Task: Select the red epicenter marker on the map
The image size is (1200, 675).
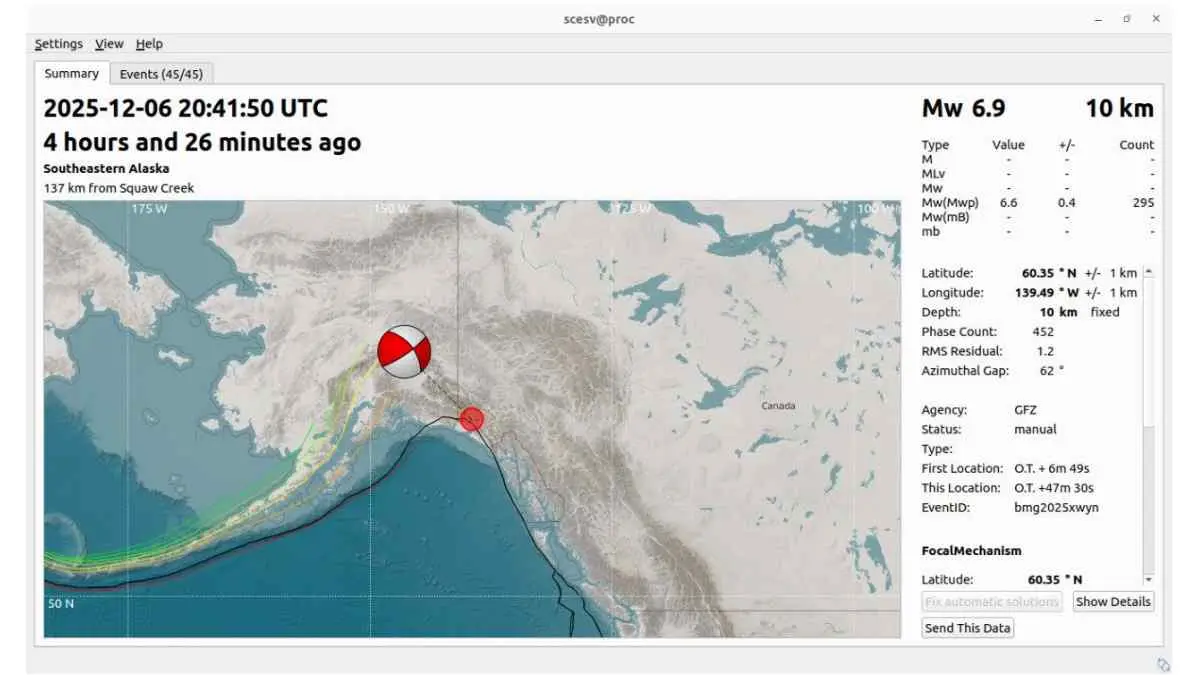Action: coord(470,418)
